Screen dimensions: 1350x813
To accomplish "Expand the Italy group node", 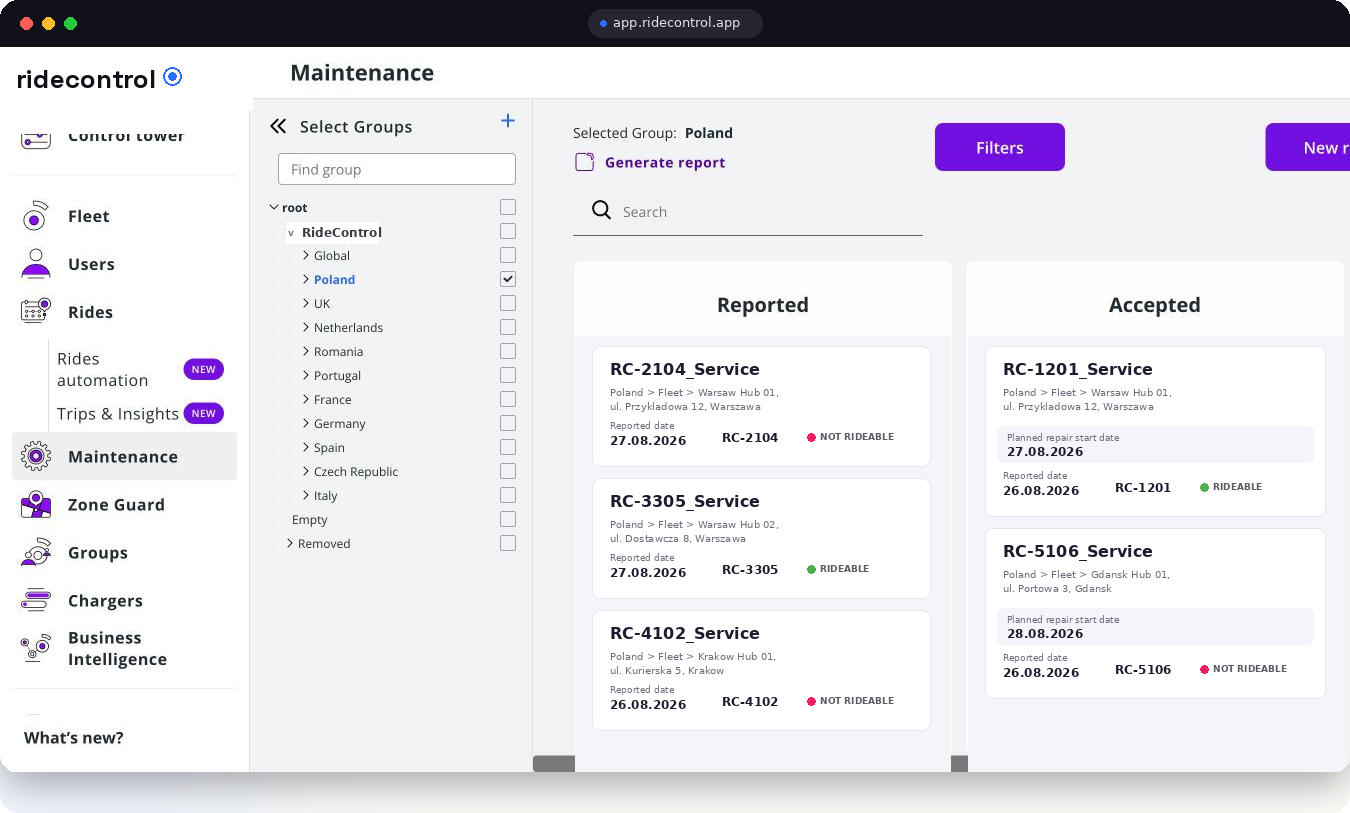I will (306, 496).
